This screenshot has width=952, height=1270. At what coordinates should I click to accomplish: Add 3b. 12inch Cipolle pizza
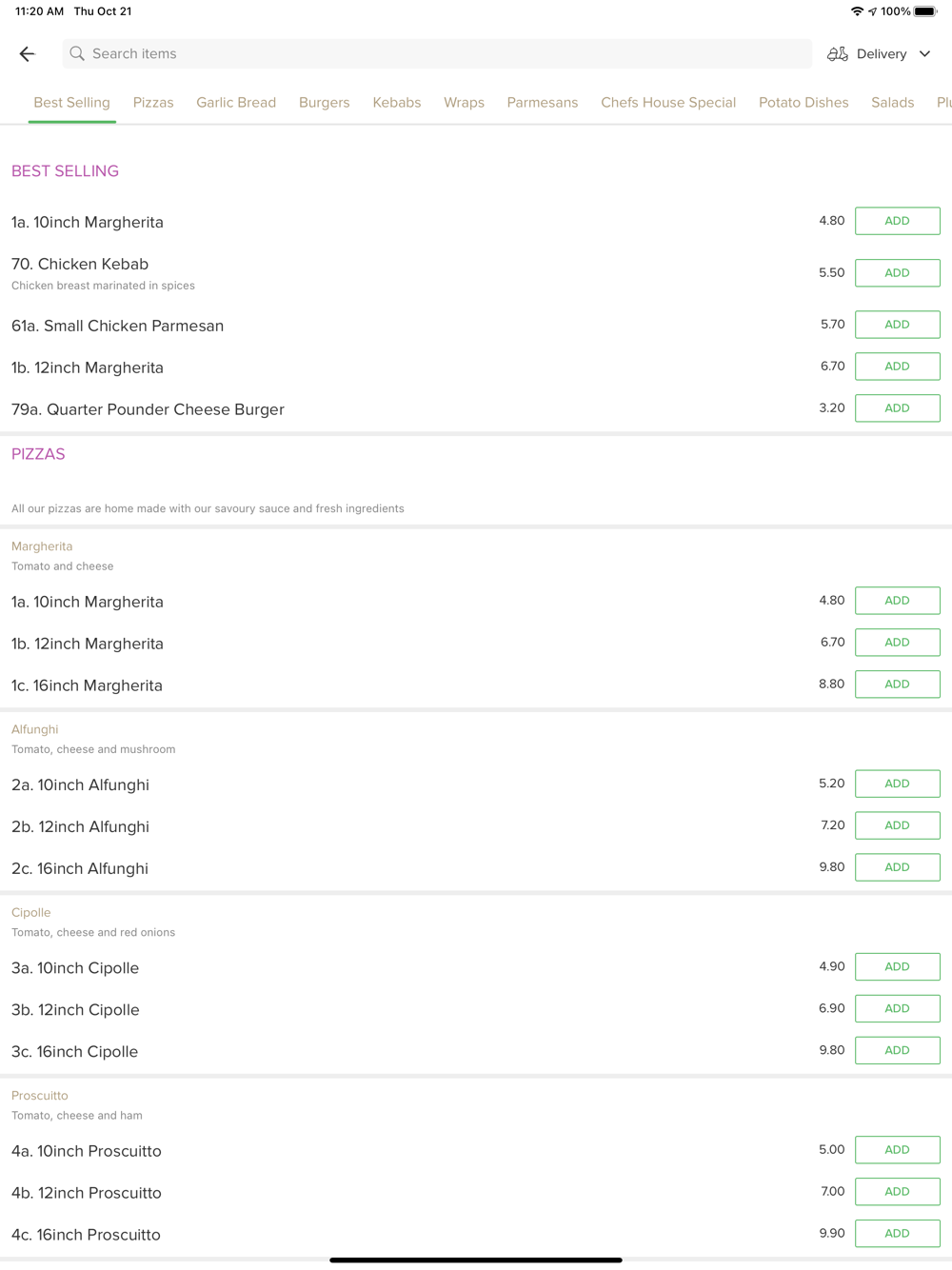pyautogui.click(x=897, y=1008)
